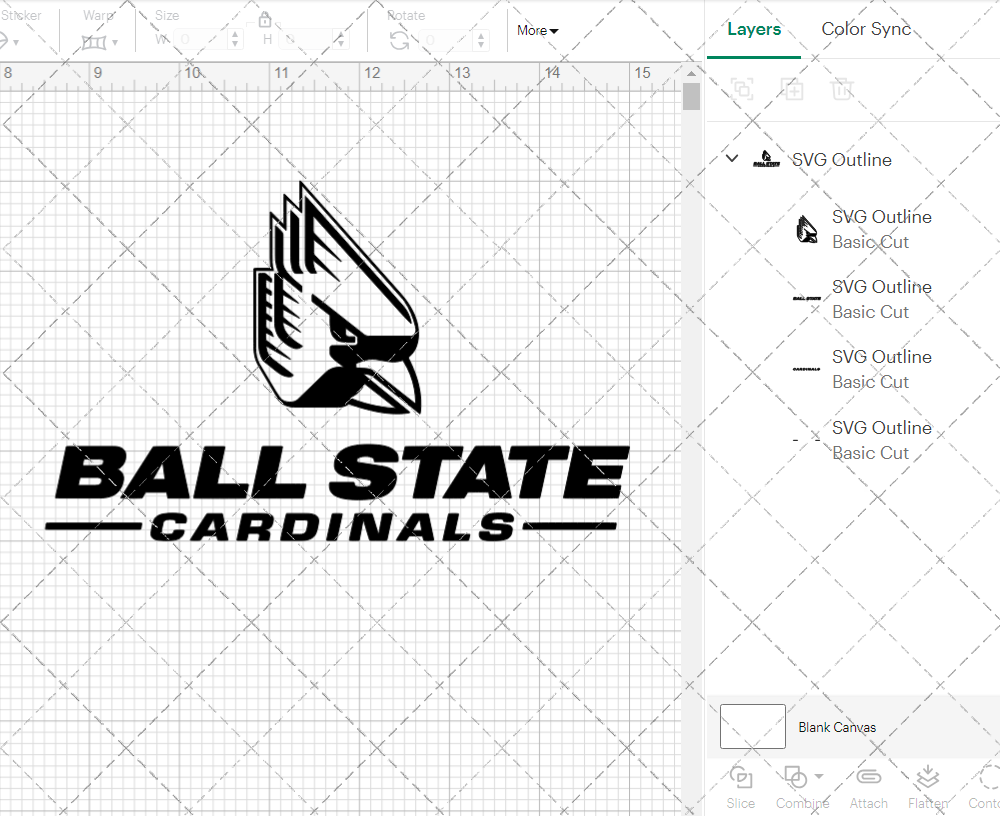This screenshot has width=1000, height=816.
Task: Select the Flatten tool
Action: (x=927, y=786)
